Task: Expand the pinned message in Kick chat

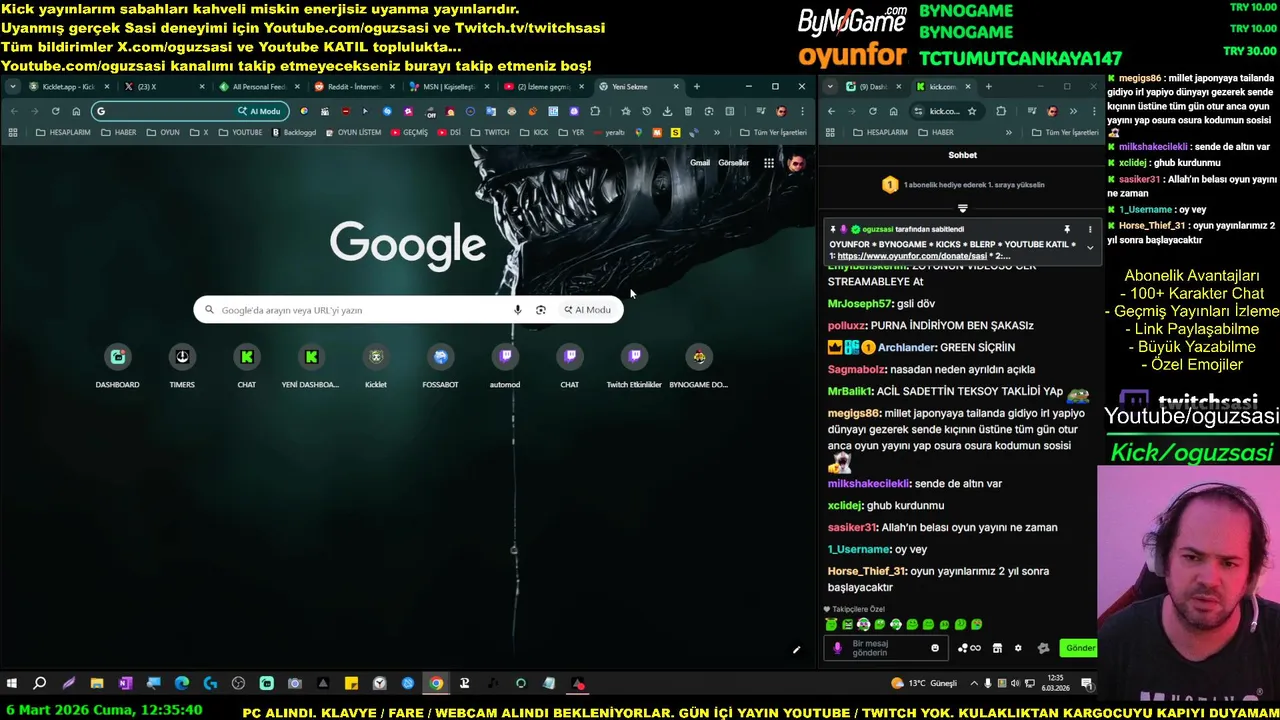Action: click(x=1090, y=247)
